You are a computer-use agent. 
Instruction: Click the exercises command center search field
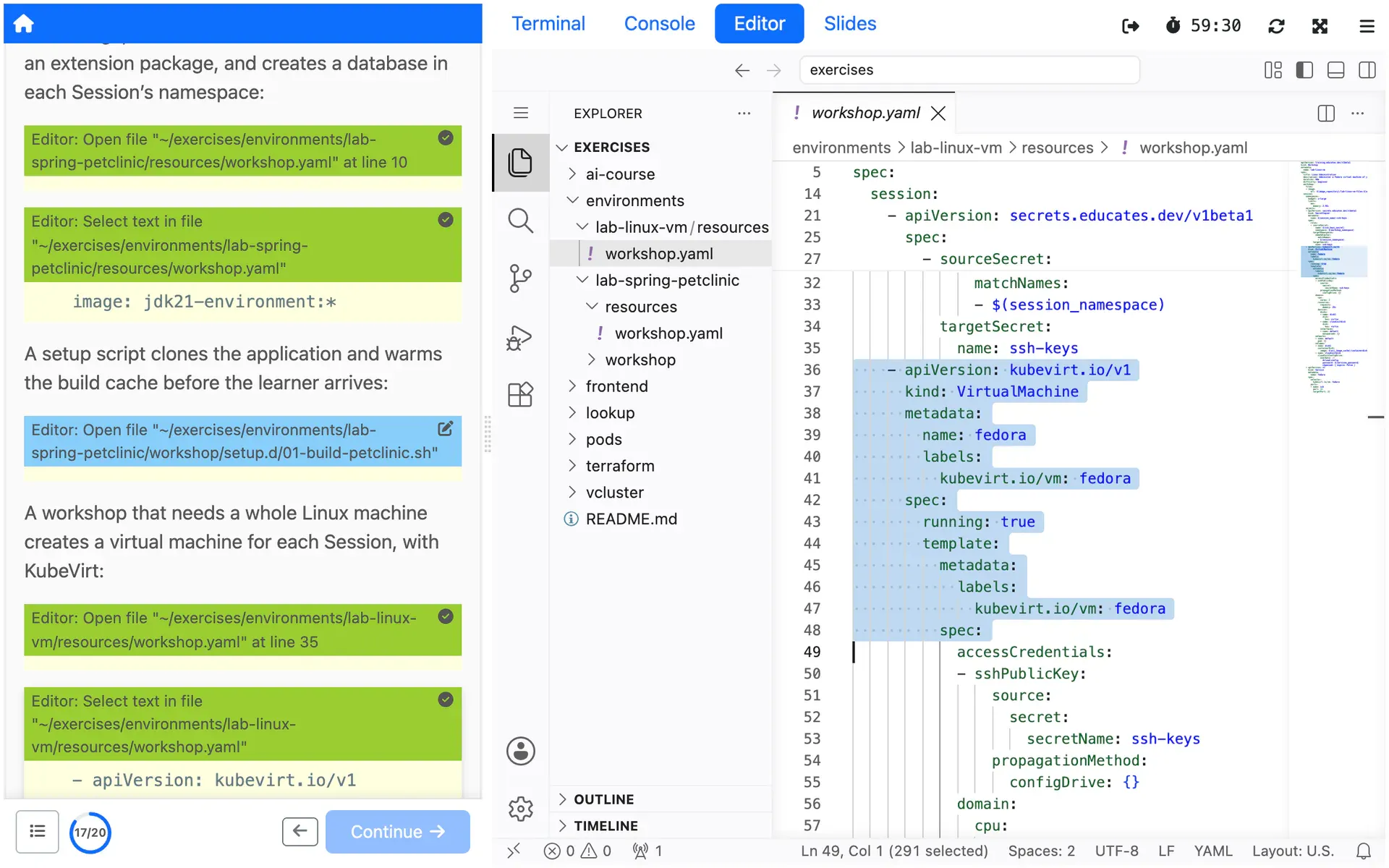[969, 70]
